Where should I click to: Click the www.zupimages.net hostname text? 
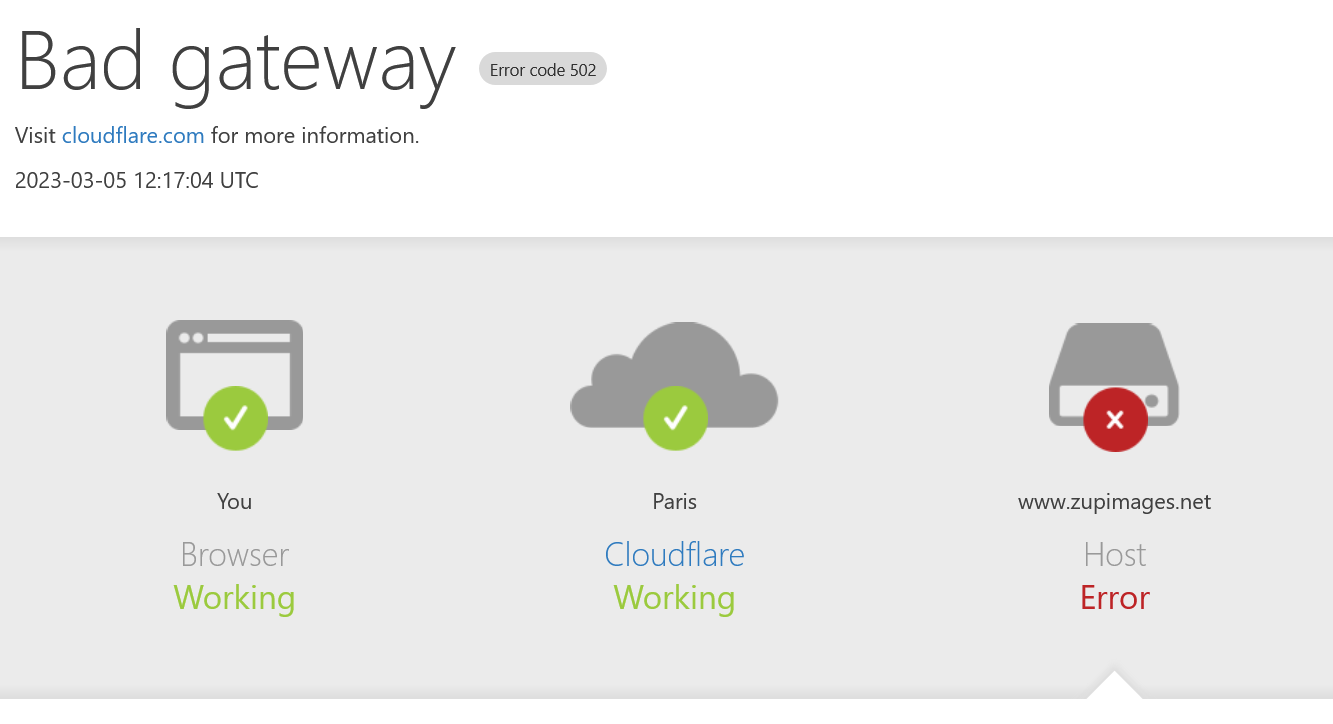[x=1114, y=501]
